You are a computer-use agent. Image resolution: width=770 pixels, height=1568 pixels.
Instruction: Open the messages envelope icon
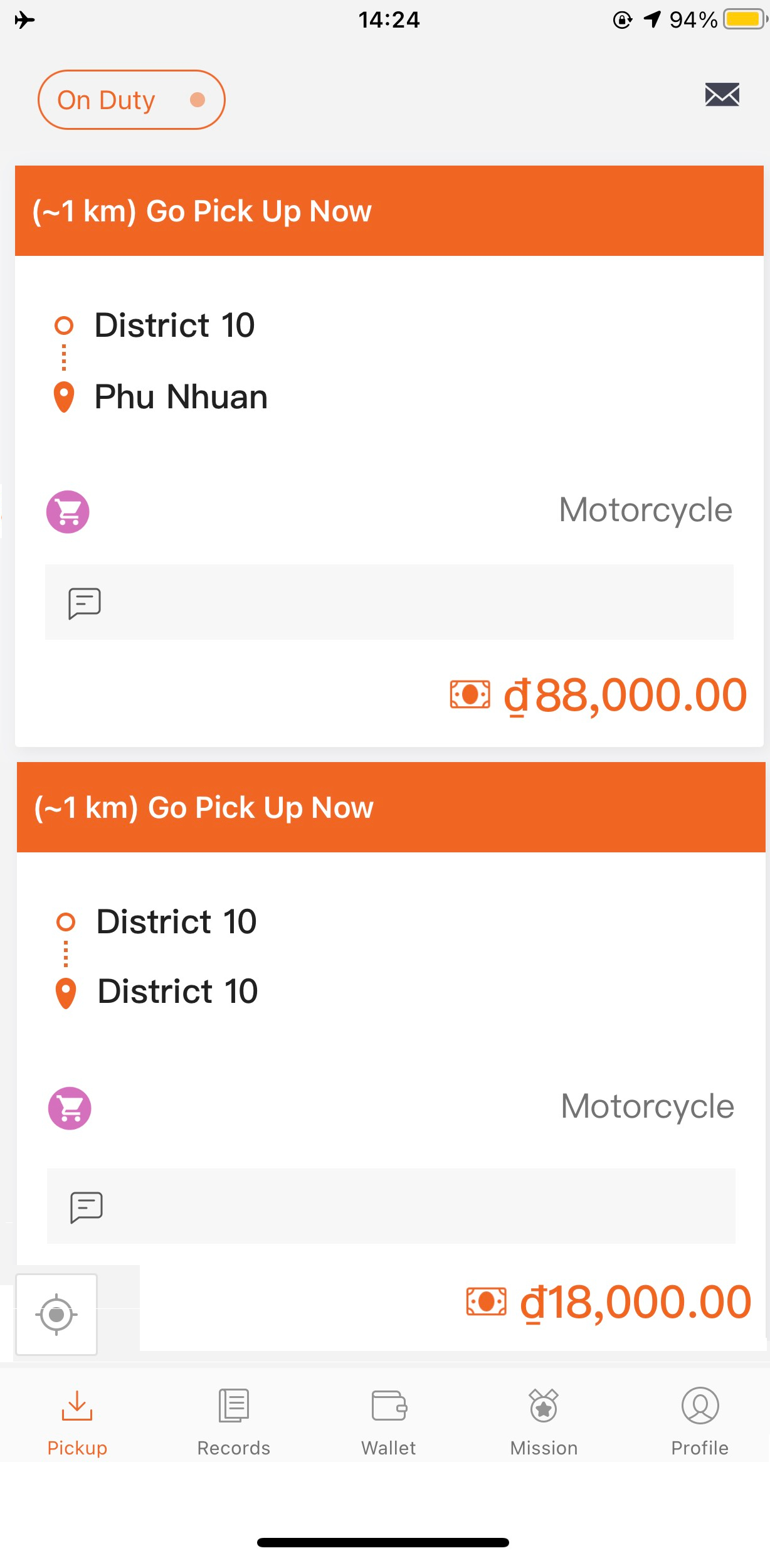(722, 95)
